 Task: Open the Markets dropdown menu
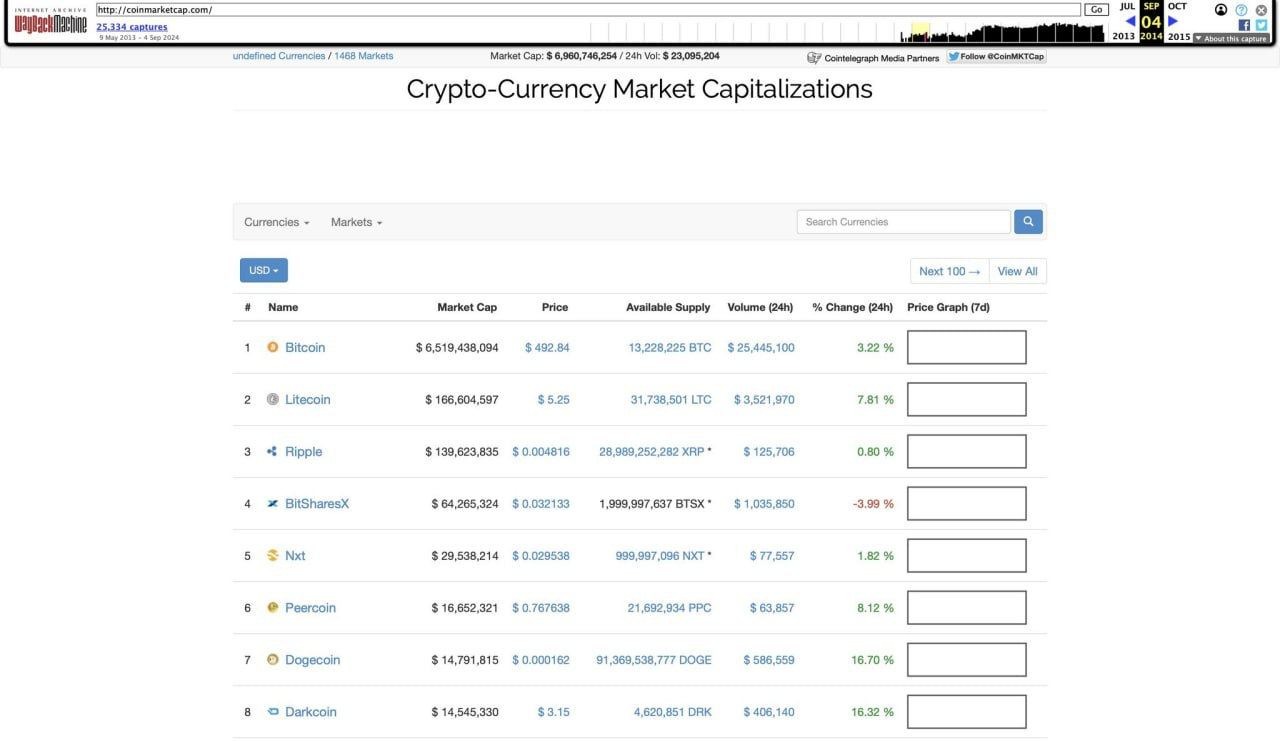(x=356, y=222)
